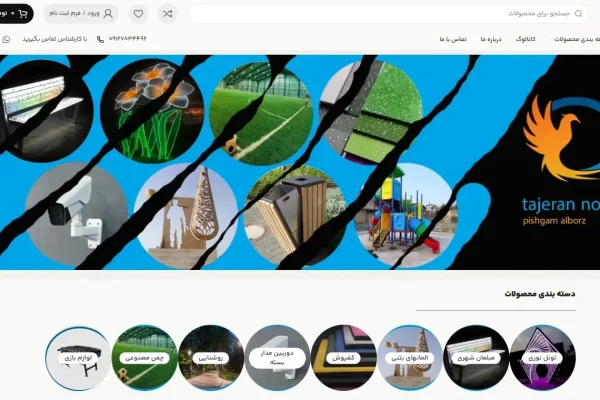Call the phone number link

click(121, 39)
